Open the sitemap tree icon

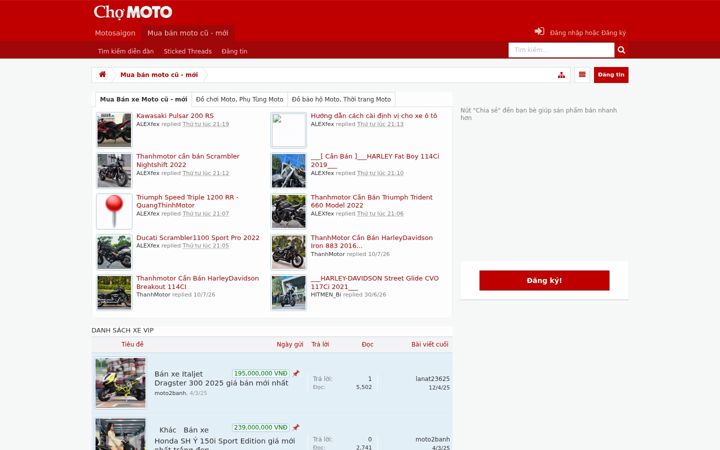(x=561, y=75)
